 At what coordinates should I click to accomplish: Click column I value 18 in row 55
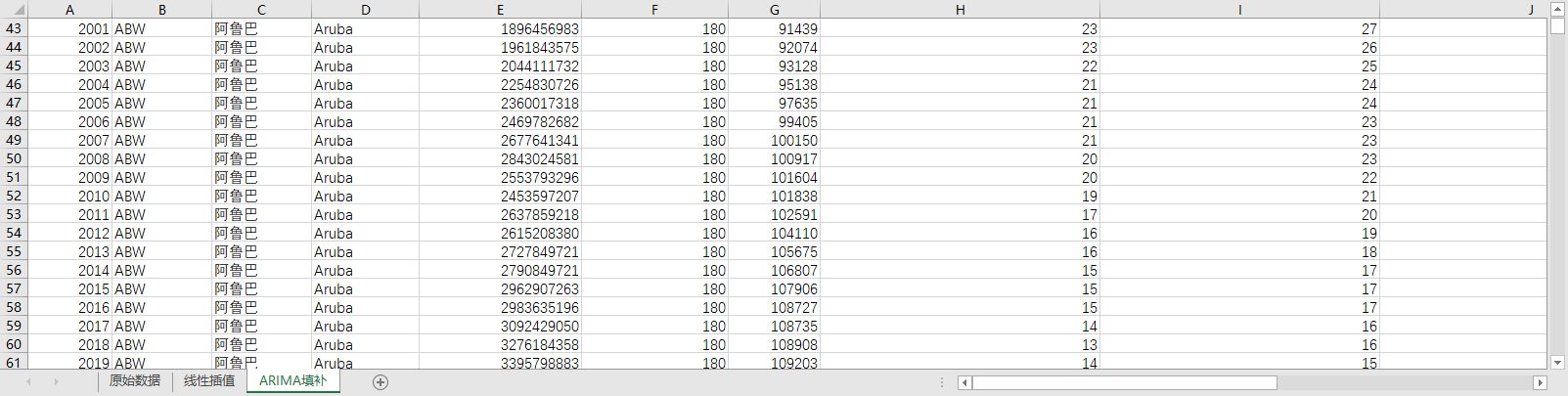click(x=1239, y=252)
